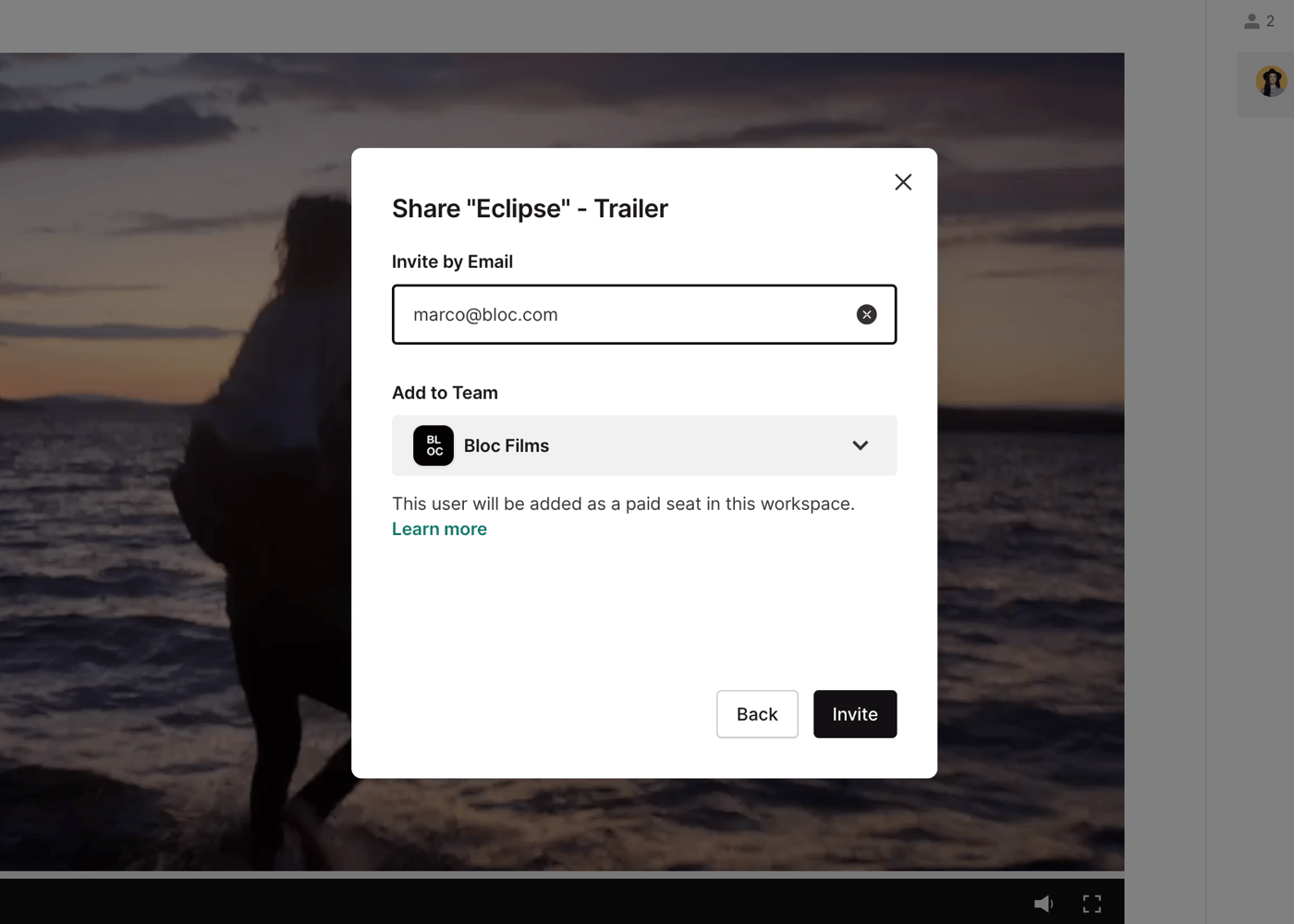Click the Bloc Films logo icon
Viewport: 1294px width, 924px height.
pyautogui.click(x=433, y=445)
